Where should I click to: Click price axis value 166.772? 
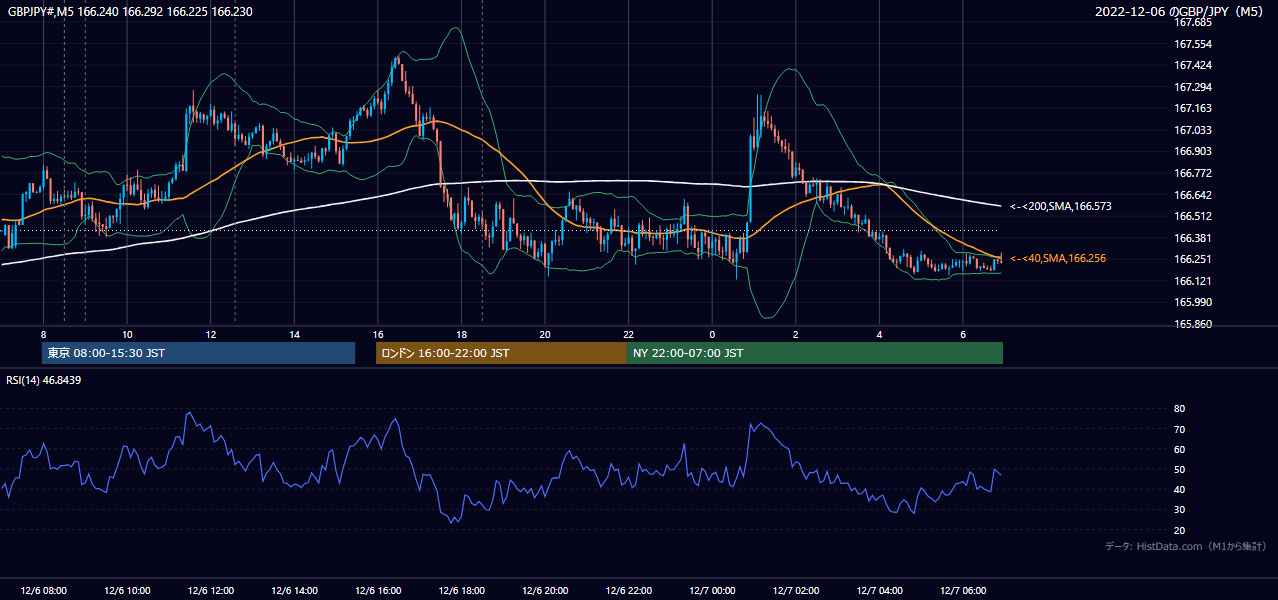point(1192,173)
